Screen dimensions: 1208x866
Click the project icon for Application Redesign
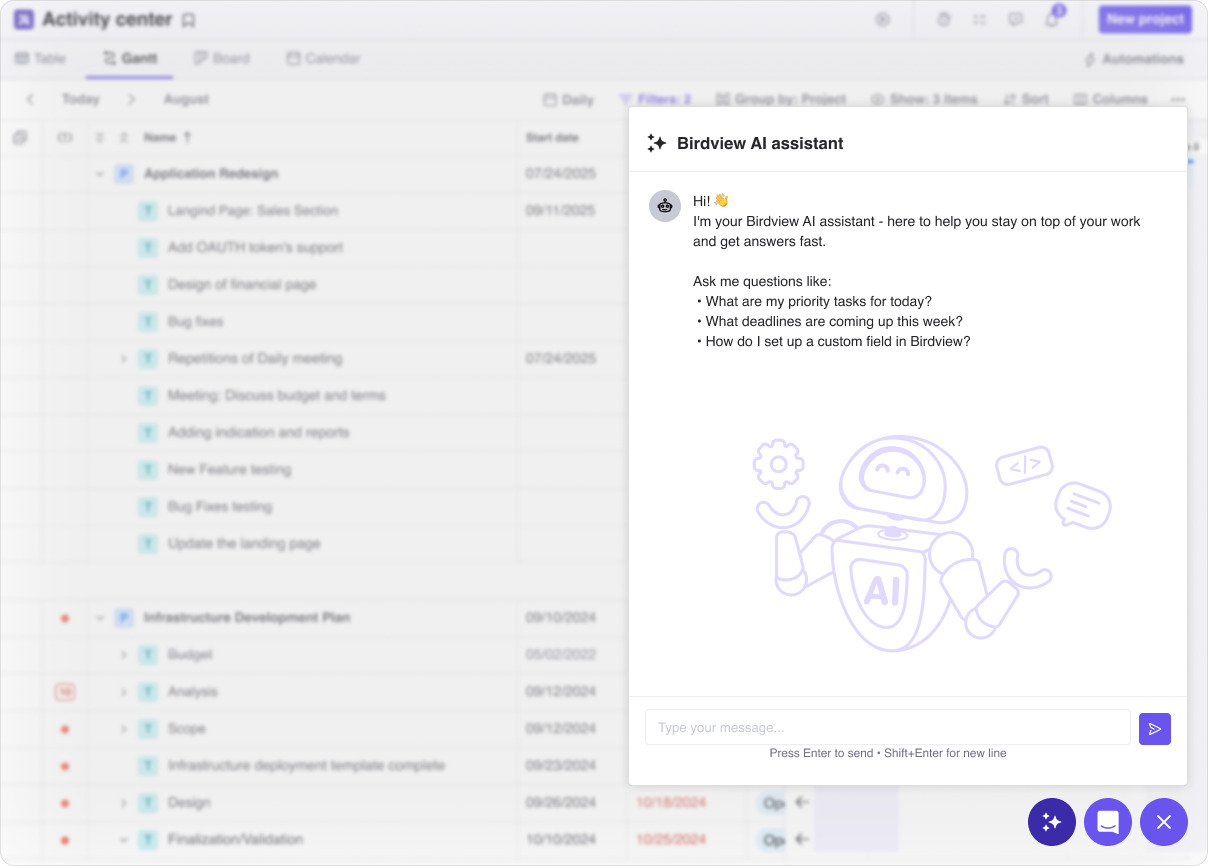pos(124,174)
